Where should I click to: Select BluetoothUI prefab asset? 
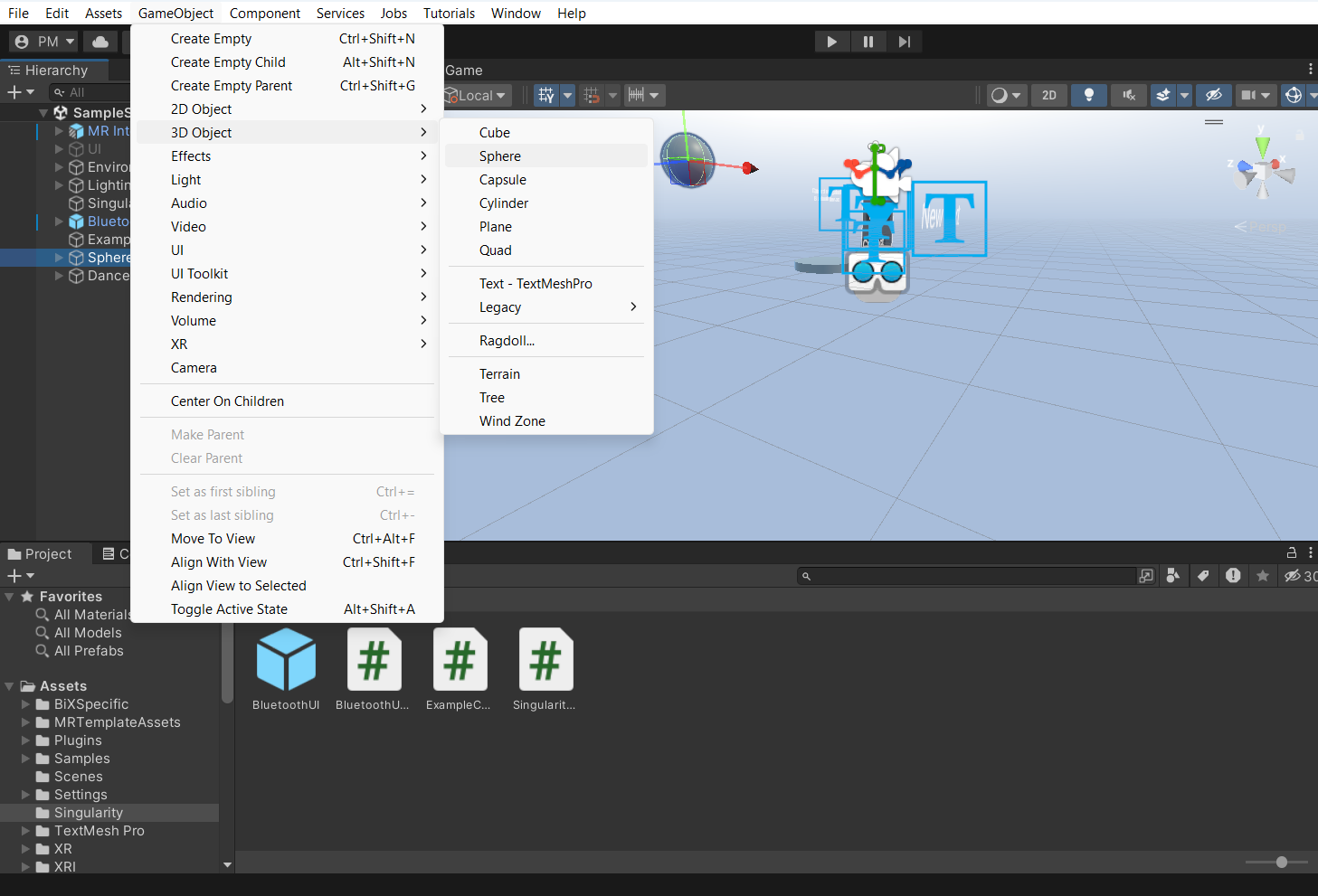pyautogui.click(x=286, y=669)
